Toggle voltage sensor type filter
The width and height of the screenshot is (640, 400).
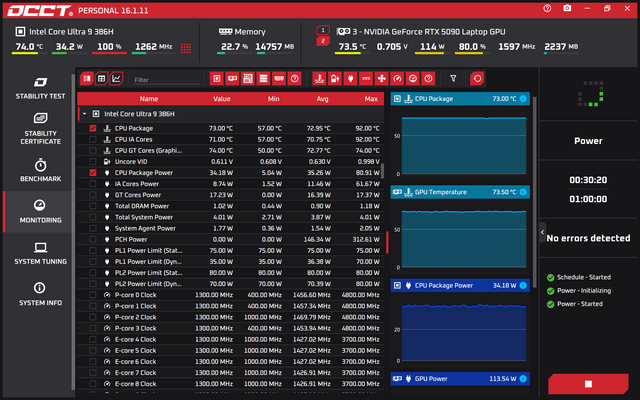(335, 78)
